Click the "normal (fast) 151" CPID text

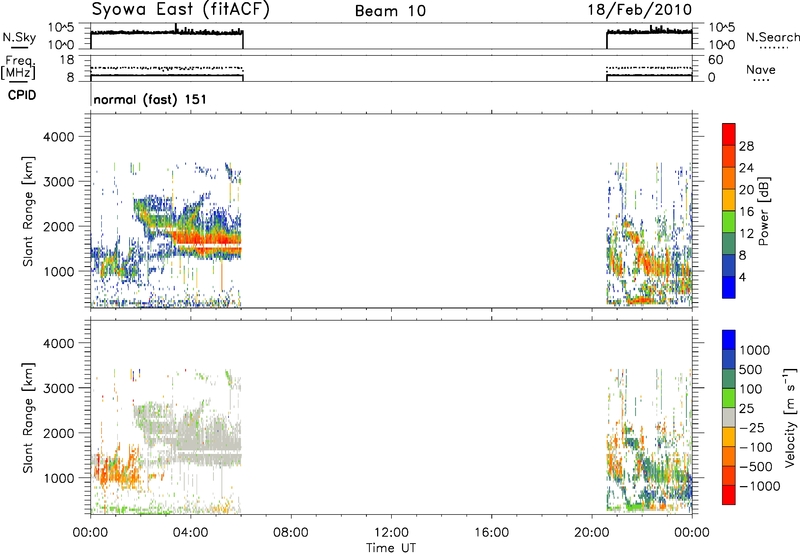point(150,99)
